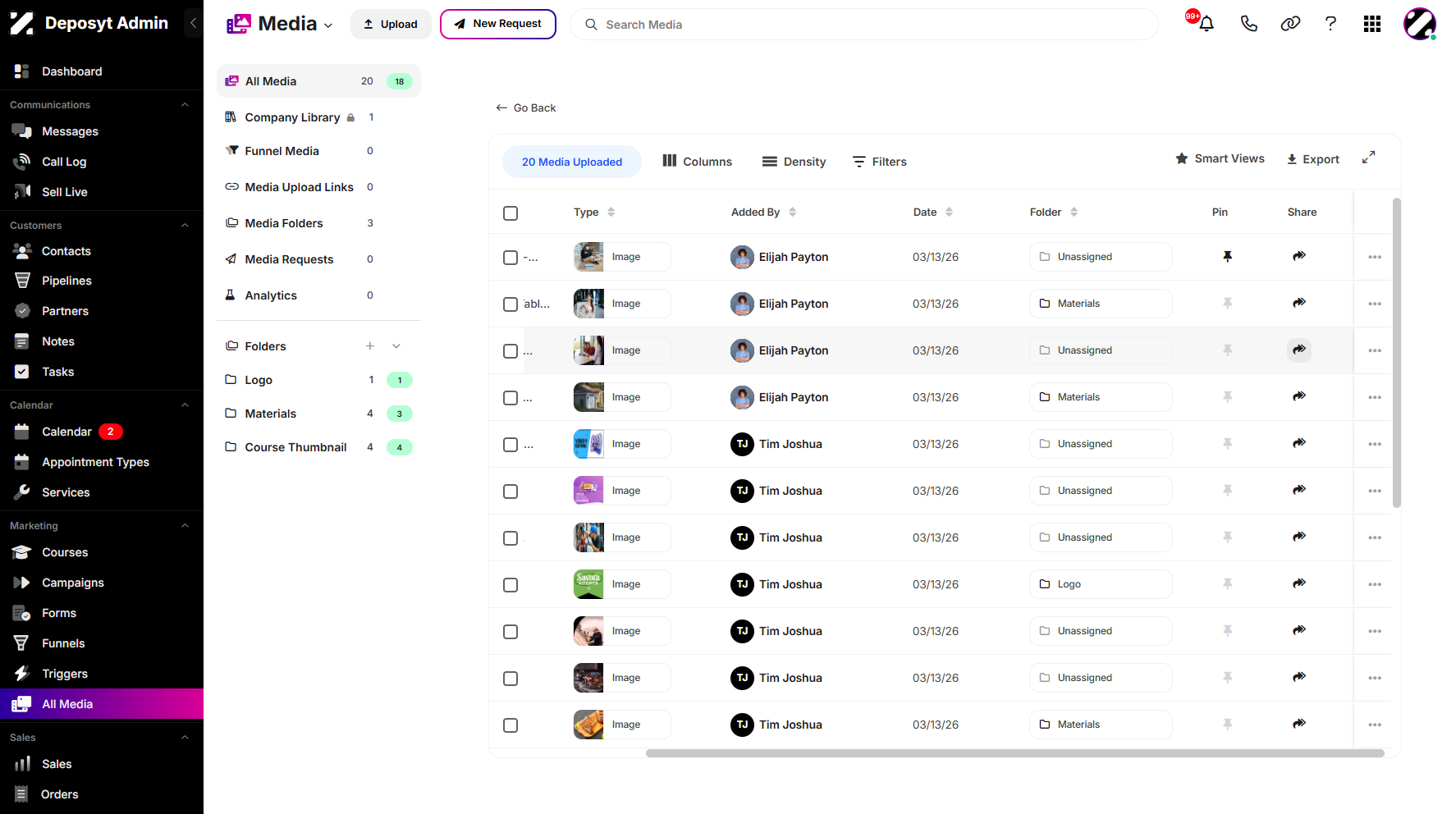Image resolution: width=1456 pixels, height=814 pixels.
Task: Pin the last Tim Joshua Materials row
Action: [x=1227, y=725]
